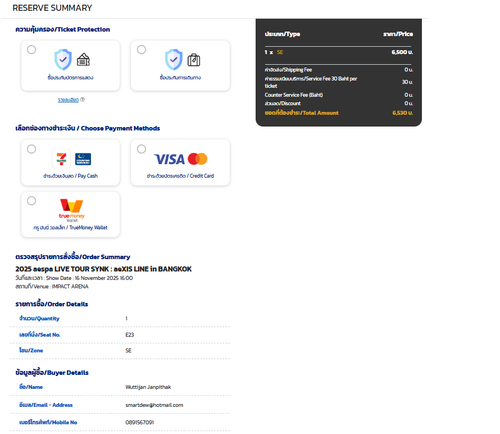The image size is (500, 434).
Task: Click the mobile number 0891567091
Action: tap(139, 422)
